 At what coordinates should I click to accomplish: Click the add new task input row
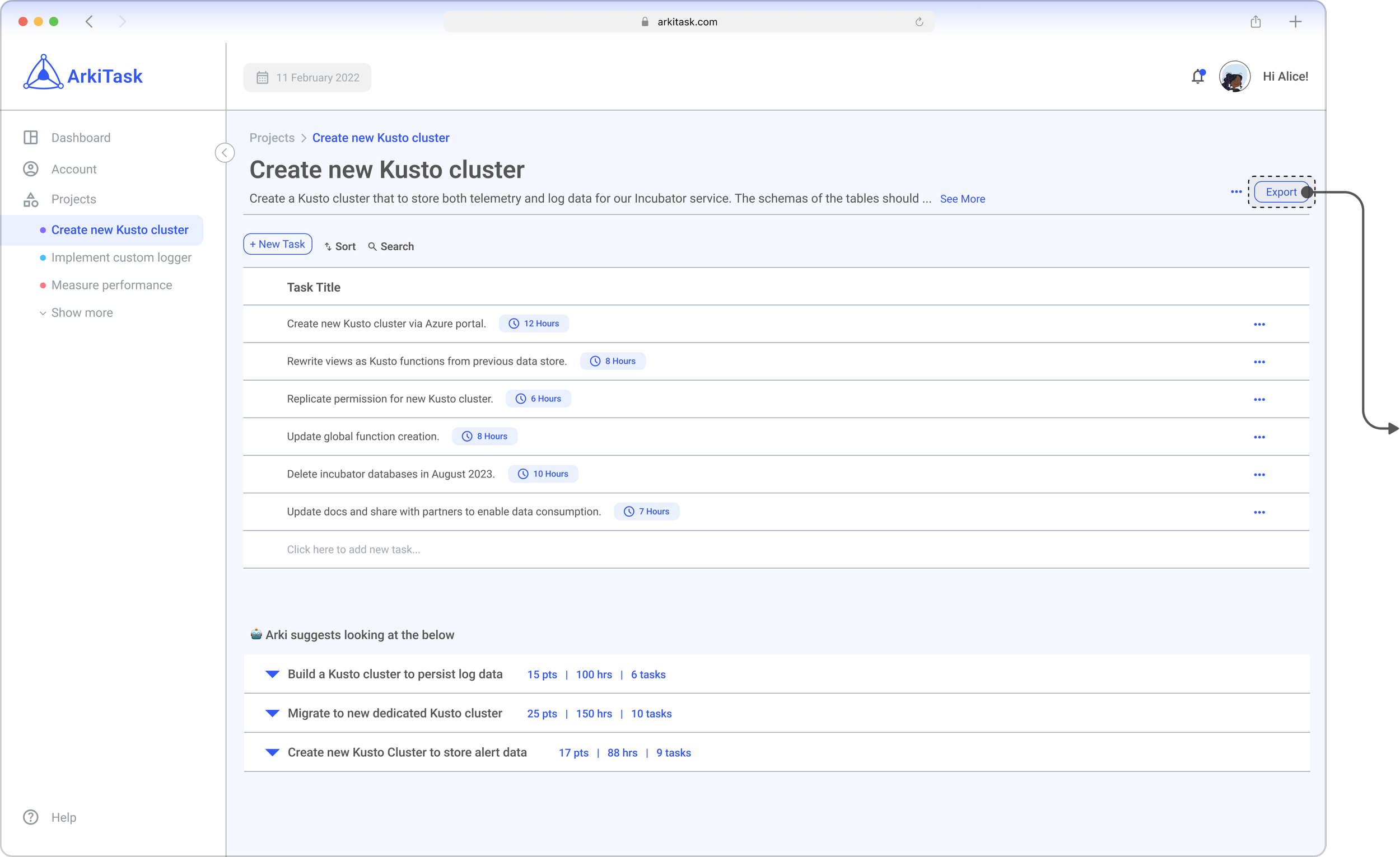tap(353, 550)
